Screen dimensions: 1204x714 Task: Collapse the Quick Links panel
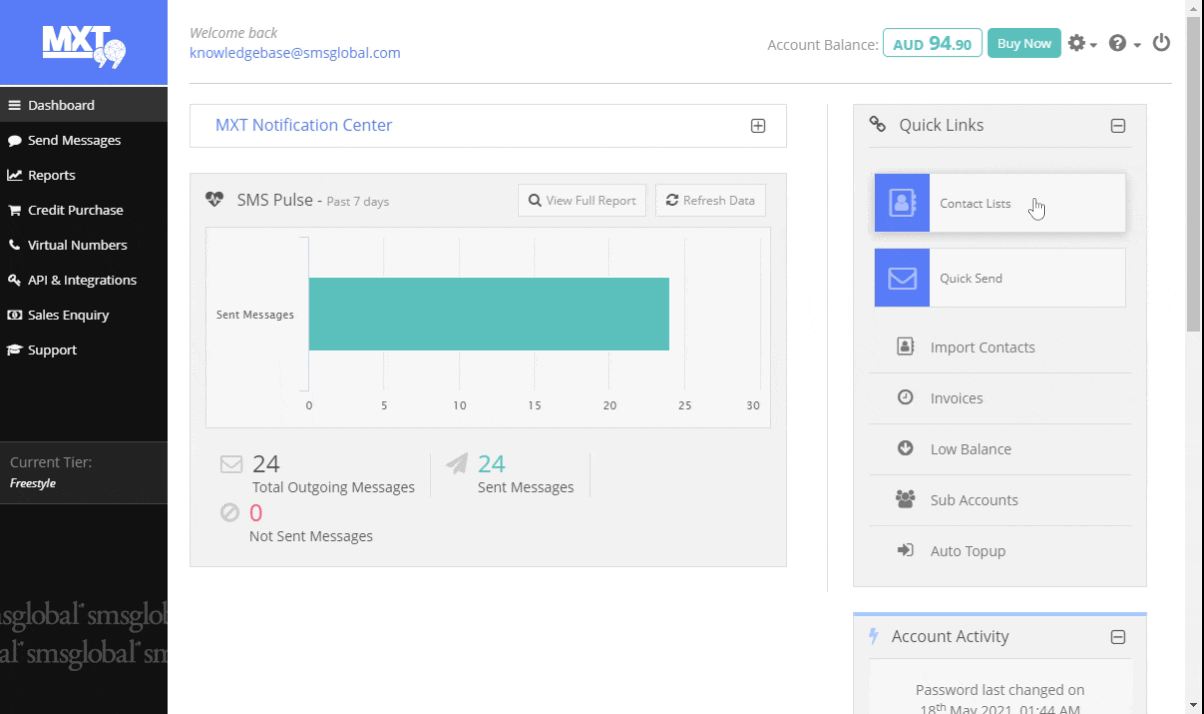pyautogui.click(x=1118, y=126)
